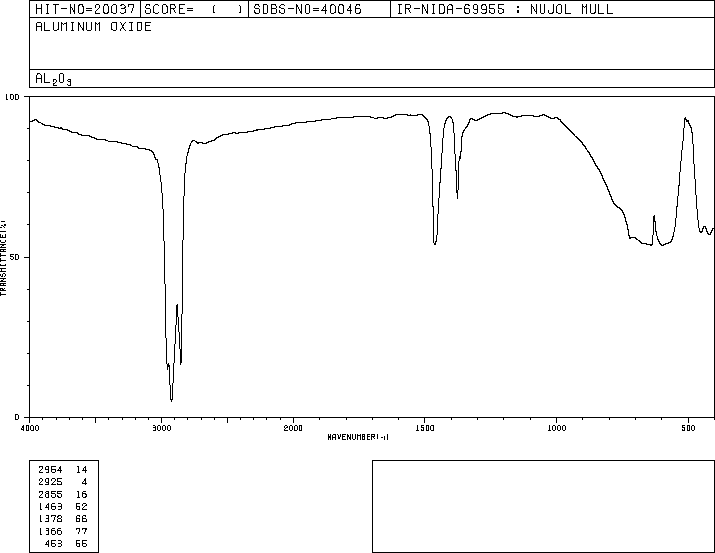
Task: Click the 1500 wavenumber axis label
Action: [x=425, y=428]
